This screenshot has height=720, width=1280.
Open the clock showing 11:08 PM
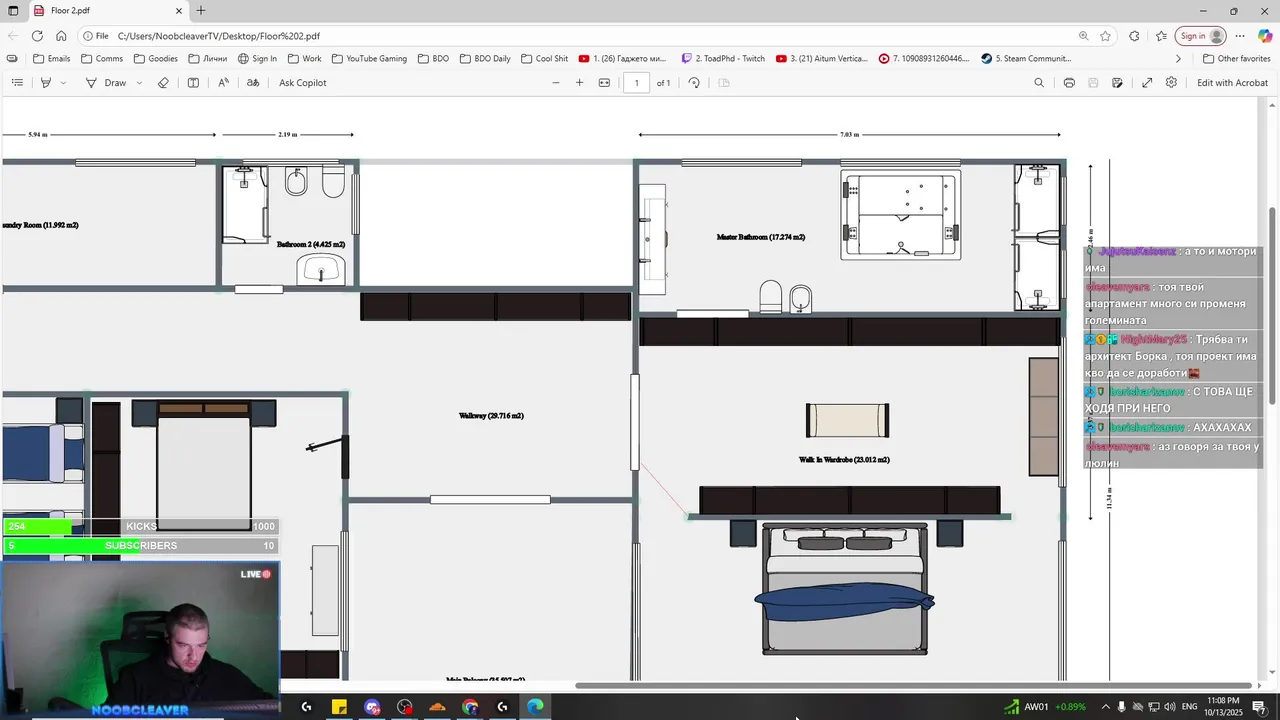tap(1223, 706)
